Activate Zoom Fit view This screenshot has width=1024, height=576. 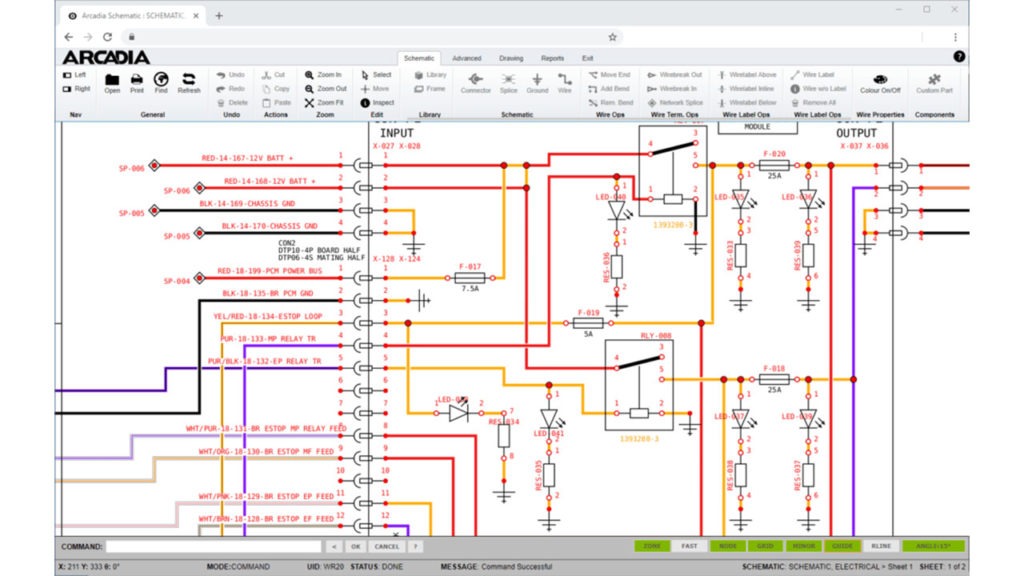pyautogui.click(x=327, y=102)
